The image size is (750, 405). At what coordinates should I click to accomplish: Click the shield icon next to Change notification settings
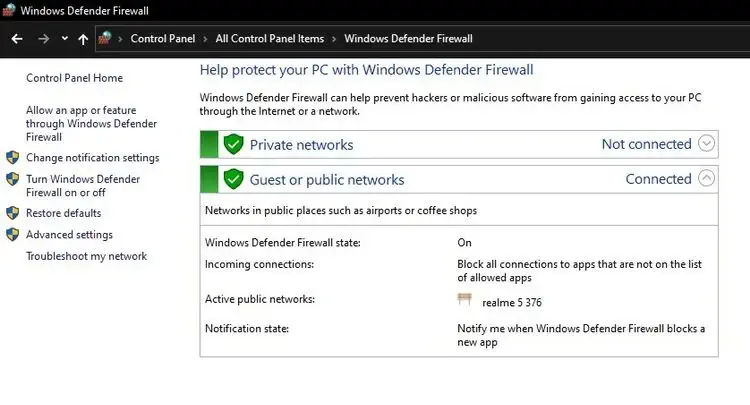[13, 157]
